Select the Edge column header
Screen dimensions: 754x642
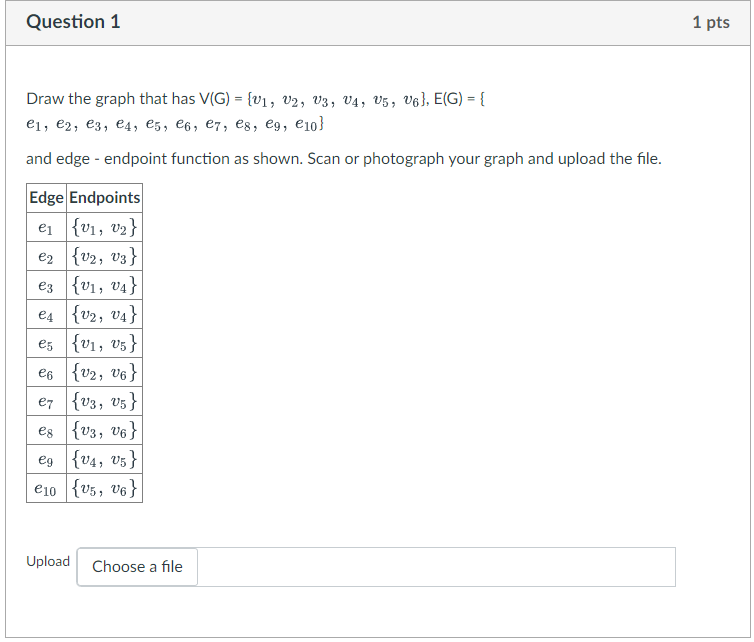46,198
